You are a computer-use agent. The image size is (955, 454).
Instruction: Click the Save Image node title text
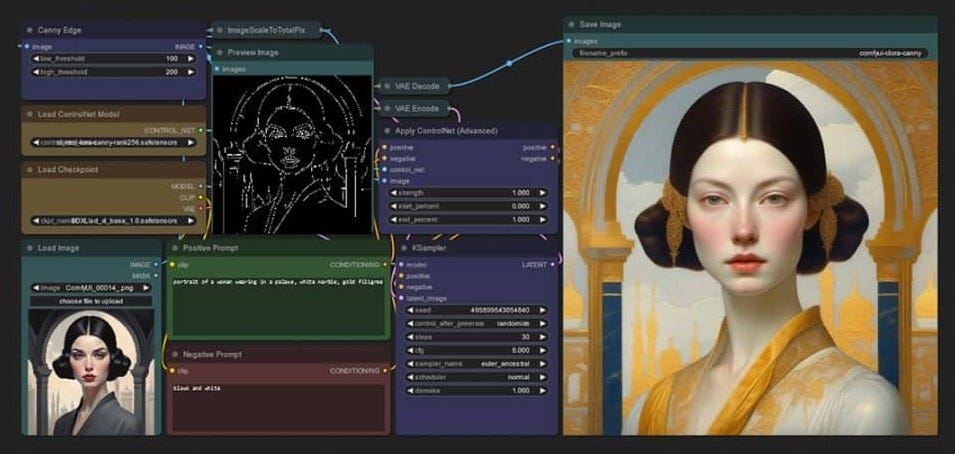point(600,24)
